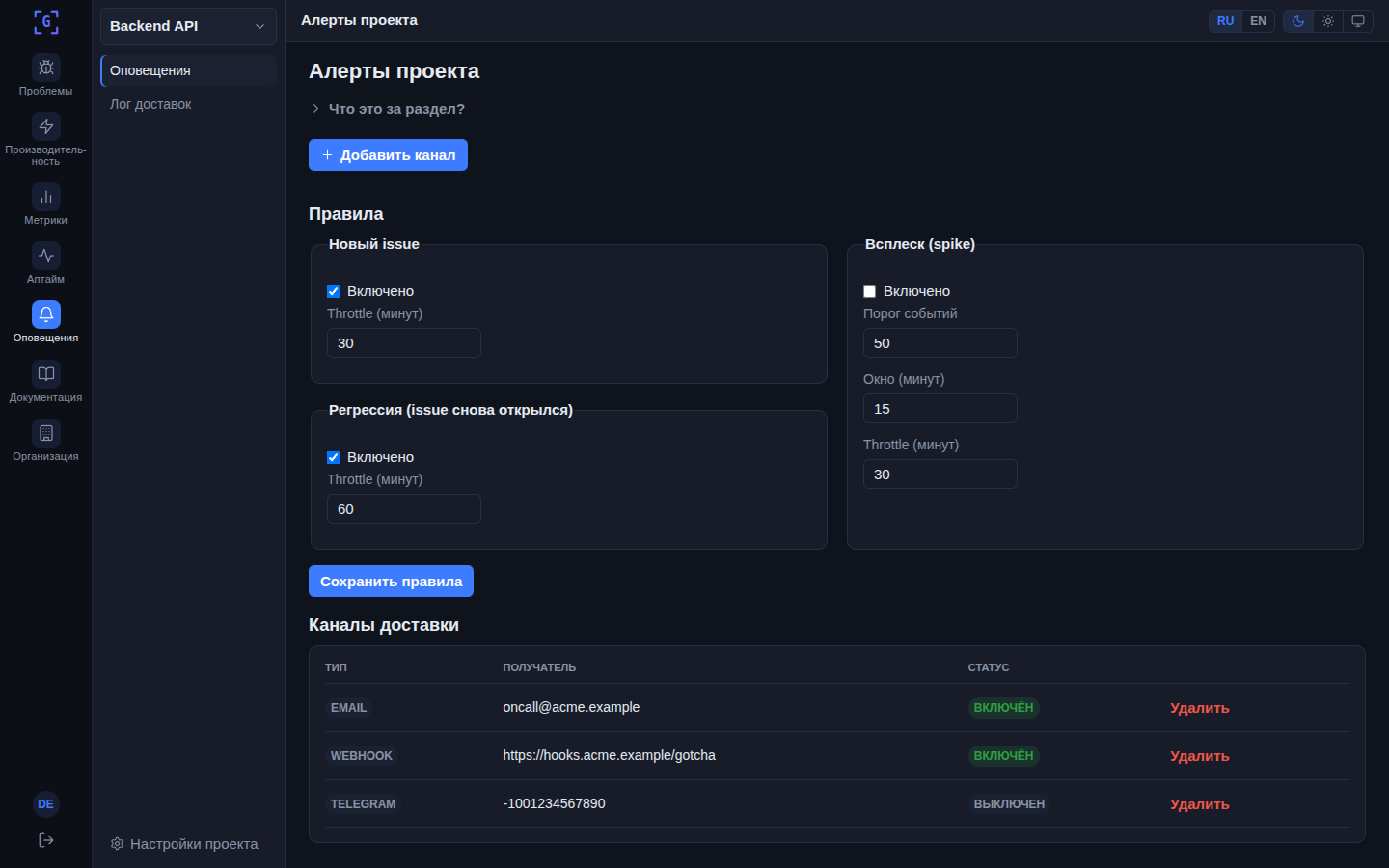Switch language to RU
The image size is (1389, 868).
(x=1225, y=21)
